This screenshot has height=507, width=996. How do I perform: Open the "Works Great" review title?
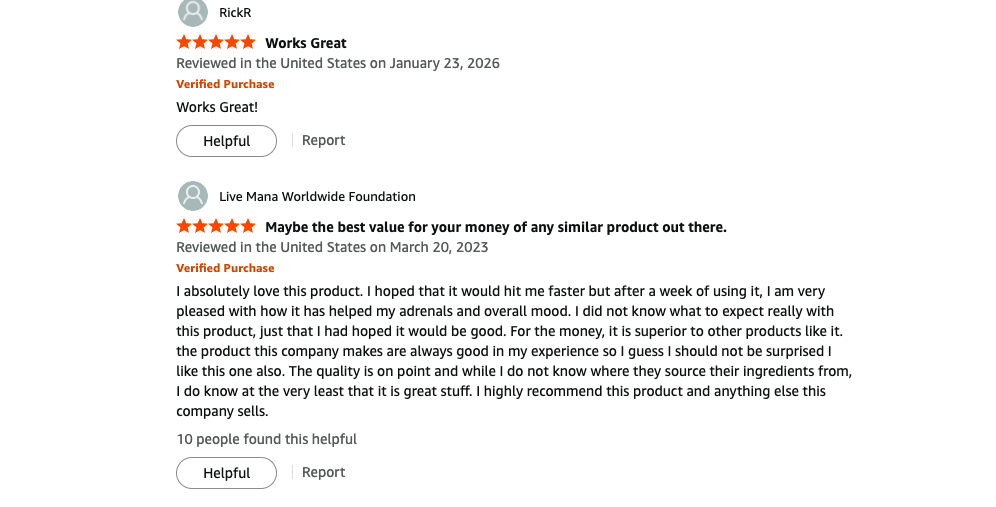point(305,43)
